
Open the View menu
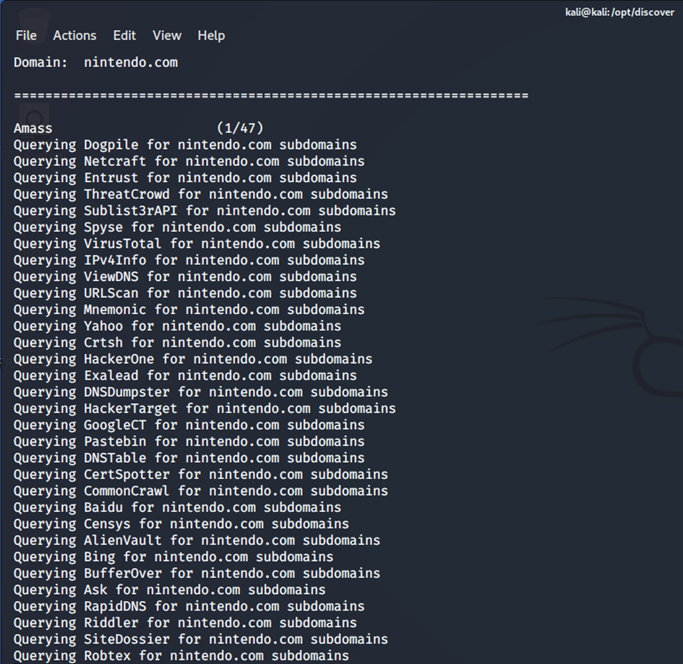pyautogui.click(x=167, y=36)
